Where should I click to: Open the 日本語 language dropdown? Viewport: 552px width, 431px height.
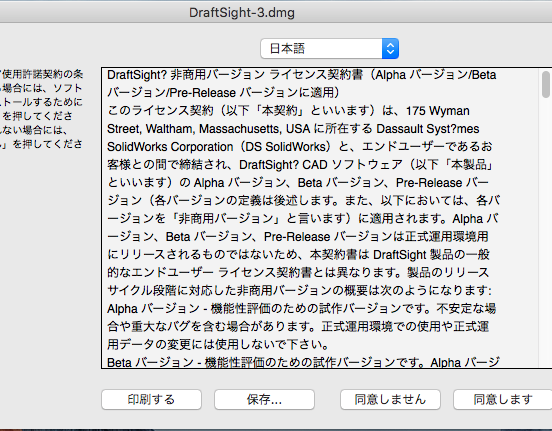[x=330, y=49]
